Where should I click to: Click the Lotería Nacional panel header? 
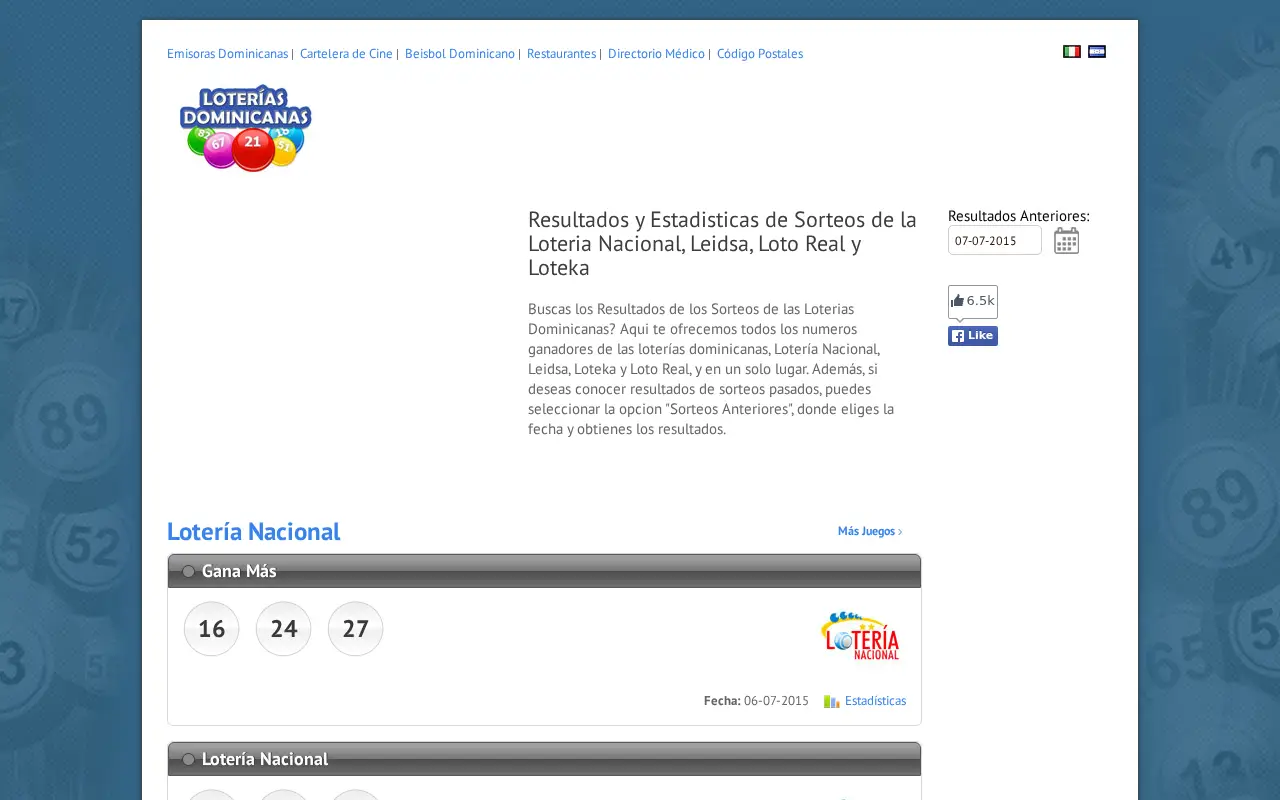[544, 759]
